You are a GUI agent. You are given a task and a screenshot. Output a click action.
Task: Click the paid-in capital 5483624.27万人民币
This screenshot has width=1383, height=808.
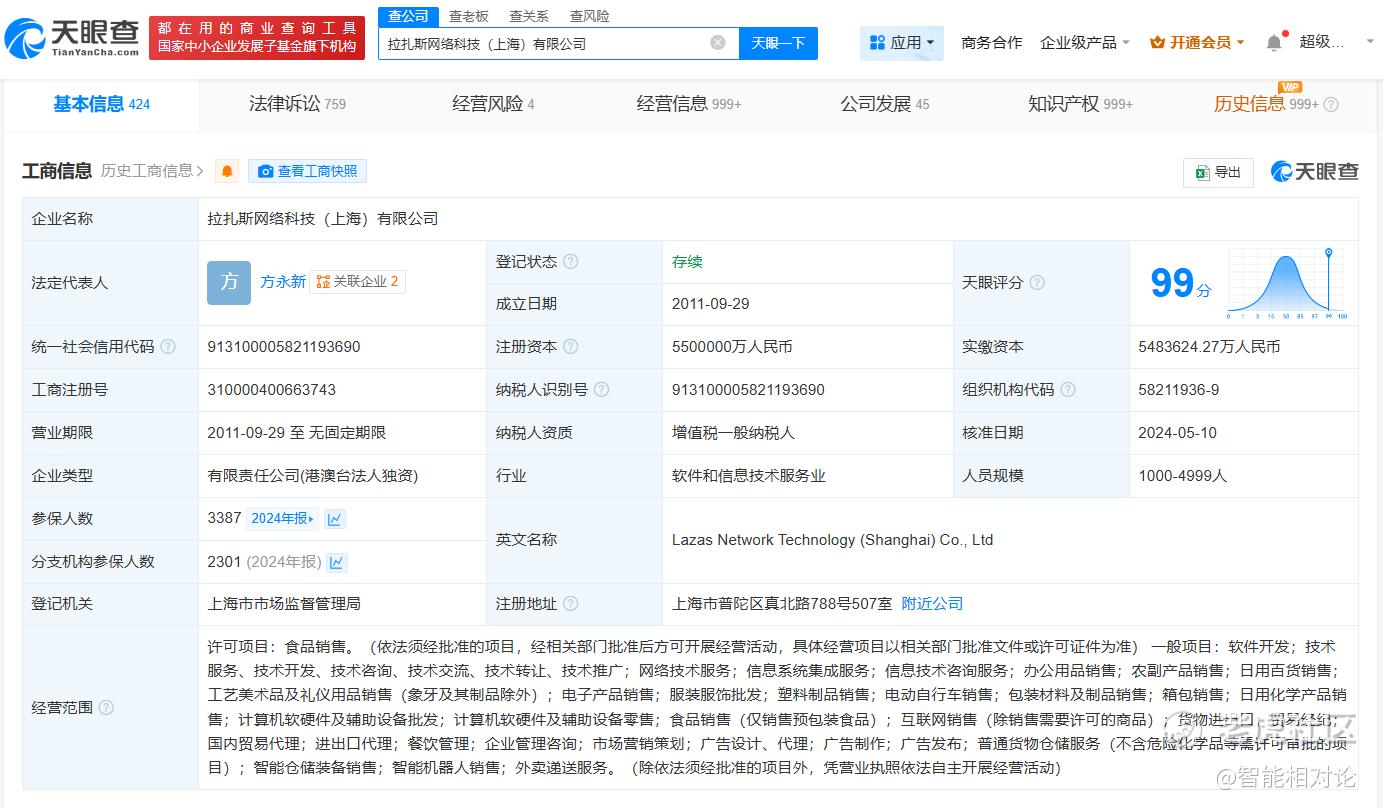[1209, 347]
